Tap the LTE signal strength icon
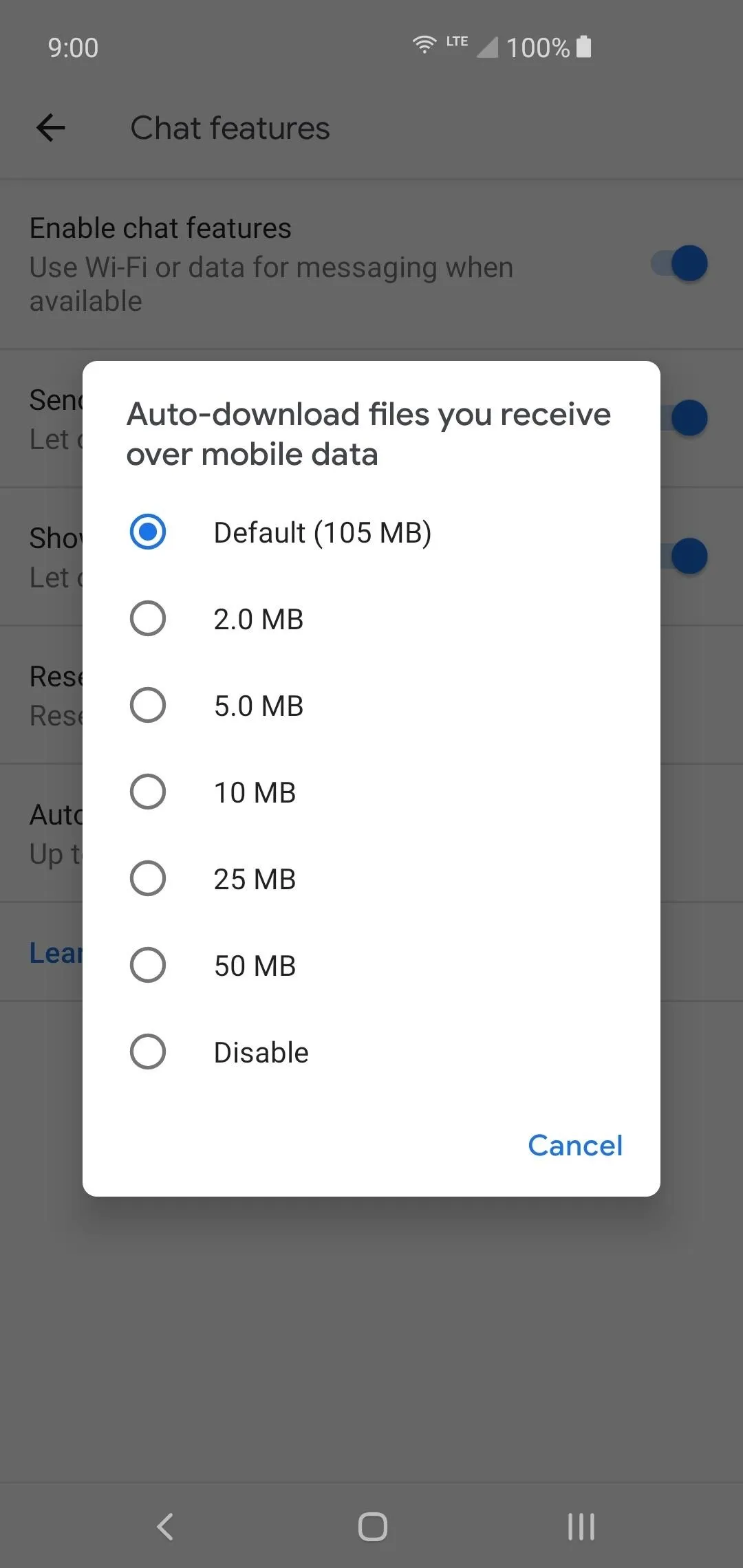 pos(487,47)
